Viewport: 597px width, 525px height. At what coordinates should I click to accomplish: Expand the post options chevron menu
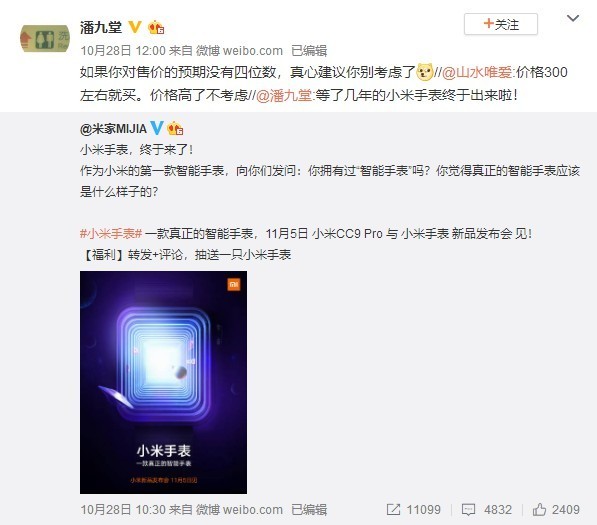(x=573, y=18)
